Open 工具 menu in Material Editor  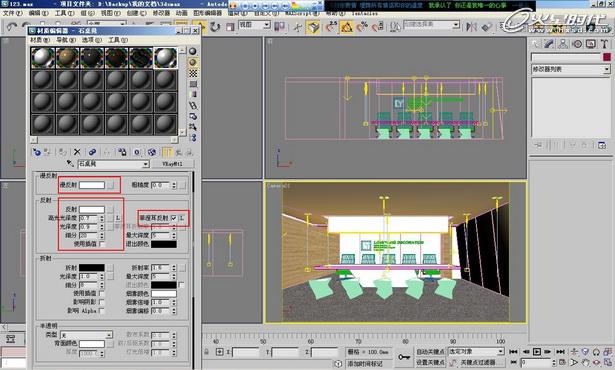[x=118, y=40]
